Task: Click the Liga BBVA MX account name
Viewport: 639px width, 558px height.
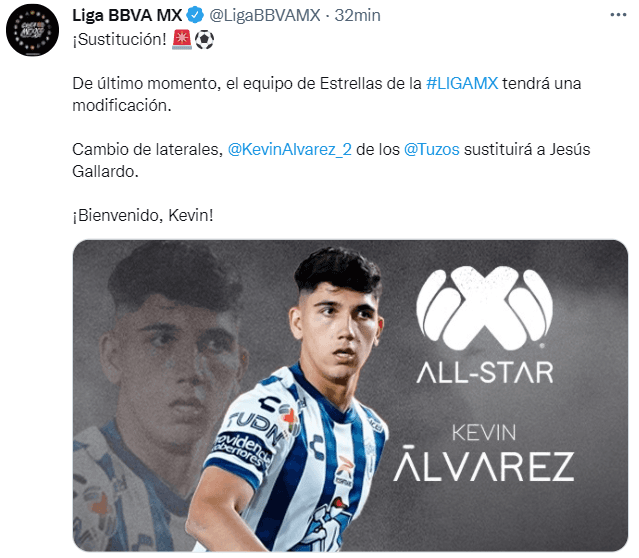Action: [127, 15]
